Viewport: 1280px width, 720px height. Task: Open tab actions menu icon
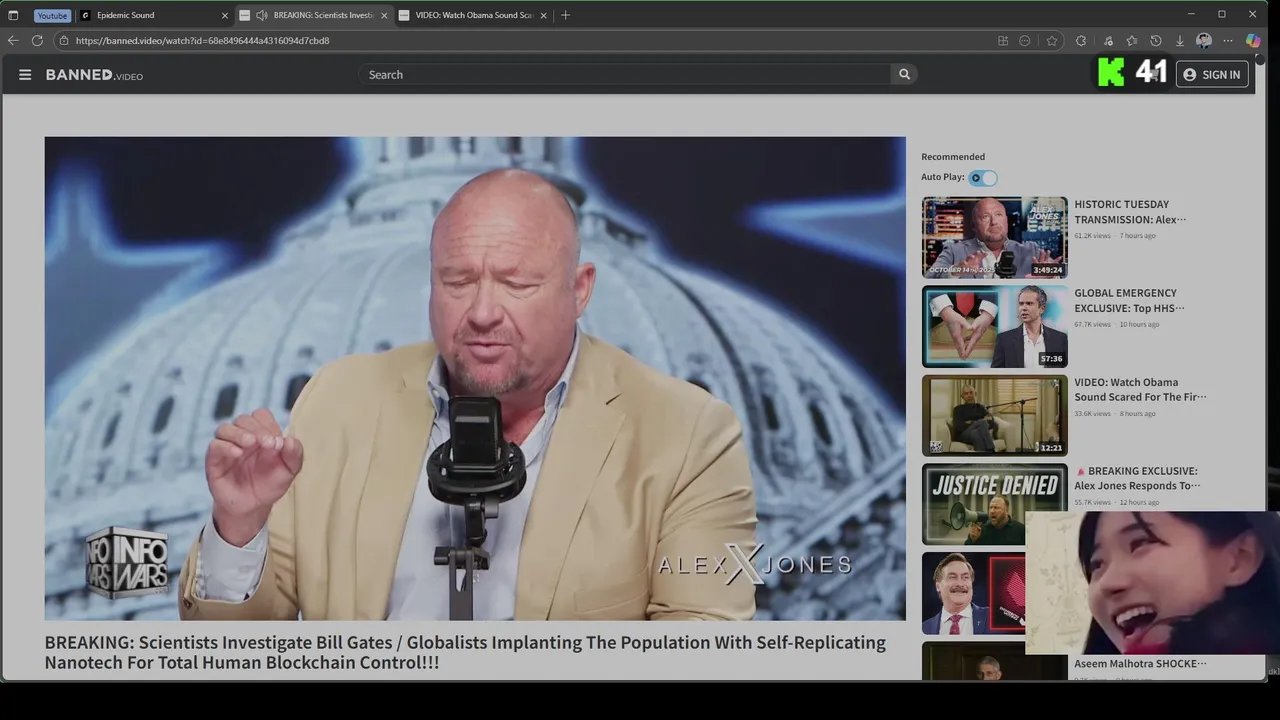click(13, 15)
